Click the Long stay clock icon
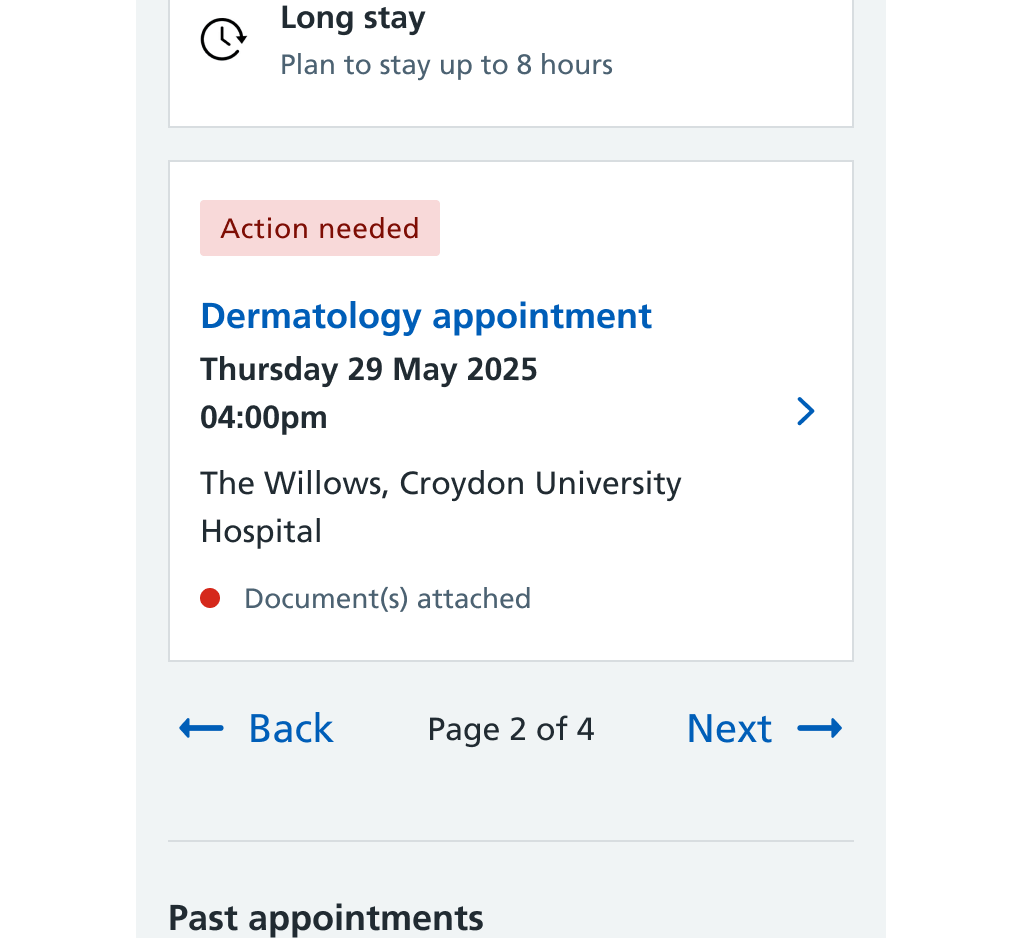The height and width of the screenshot is (938, 1022). 223,40
